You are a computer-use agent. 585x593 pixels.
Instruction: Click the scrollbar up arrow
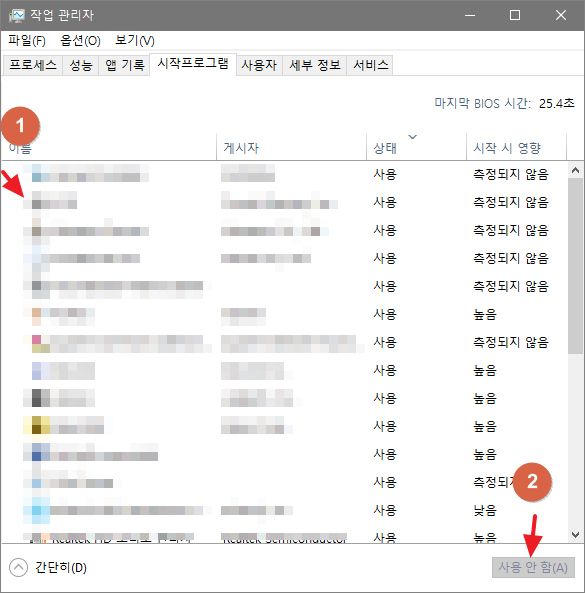[x=575, y=170]
